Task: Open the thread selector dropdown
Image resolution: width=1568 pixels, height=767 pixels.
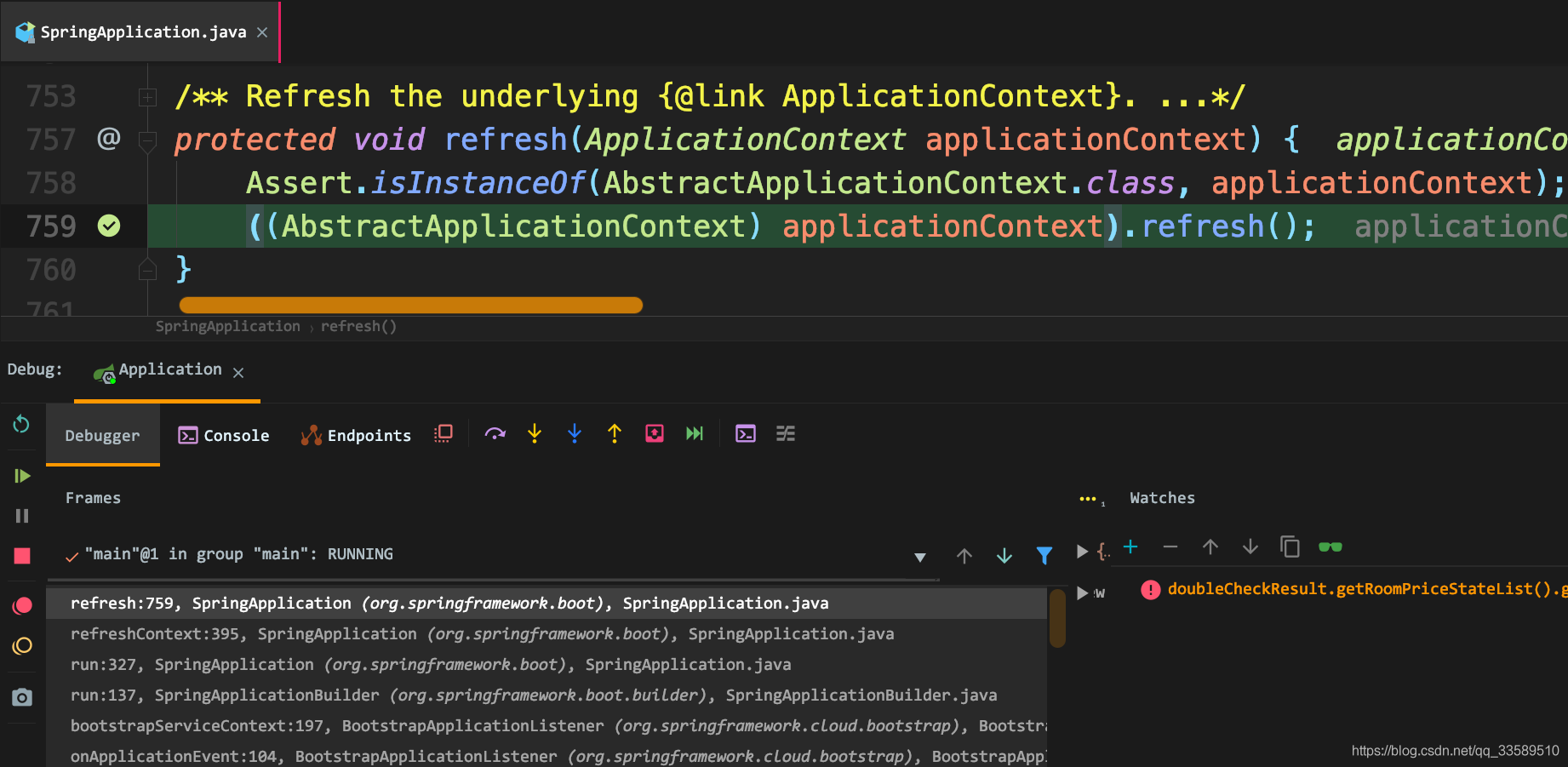Action: point(919,558)
